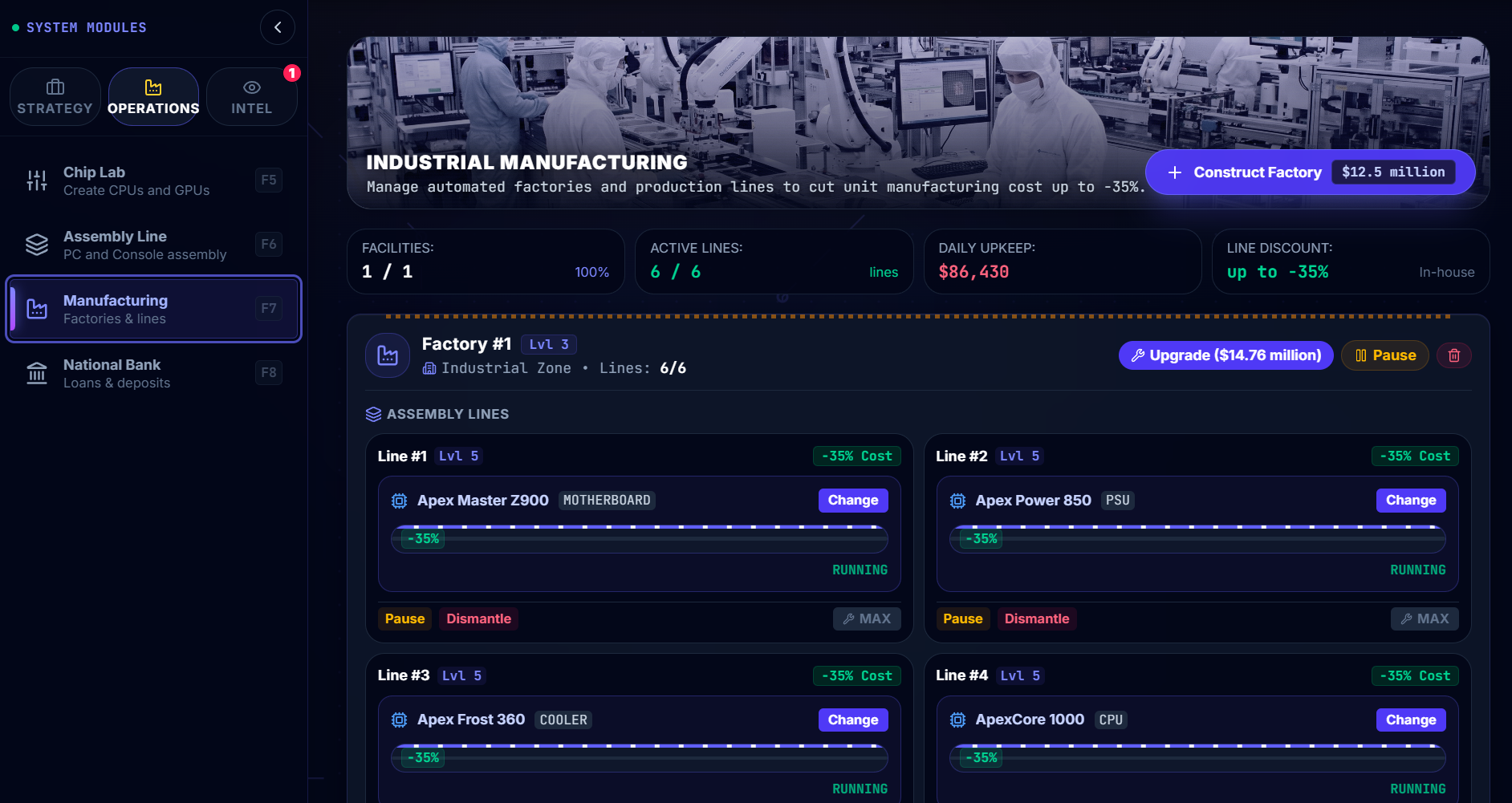The width and height of the screenshot is (1512, 803).
Task: Open Chip Lab module
Action: [153, 180]
